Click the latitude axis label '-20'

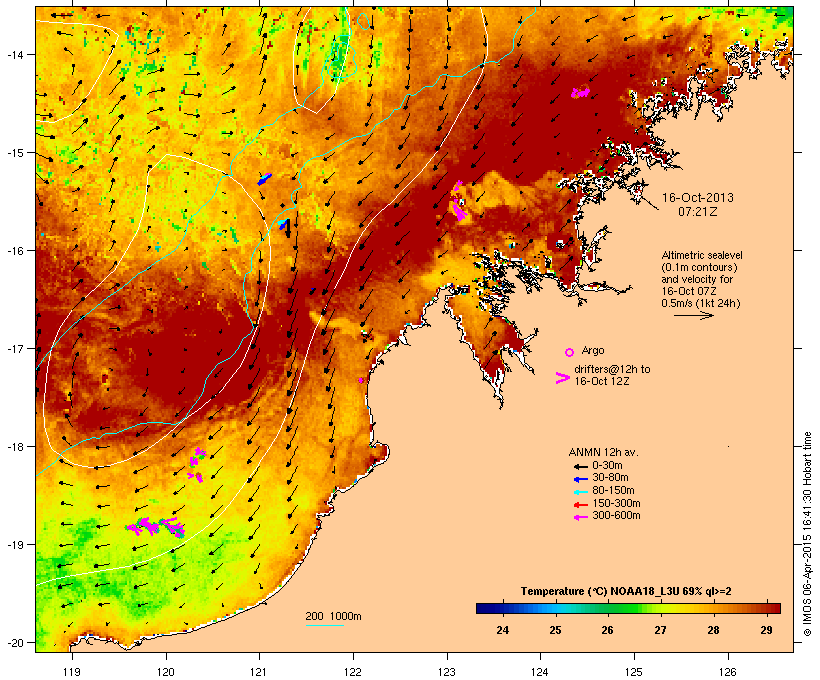[x=14, y=642]
